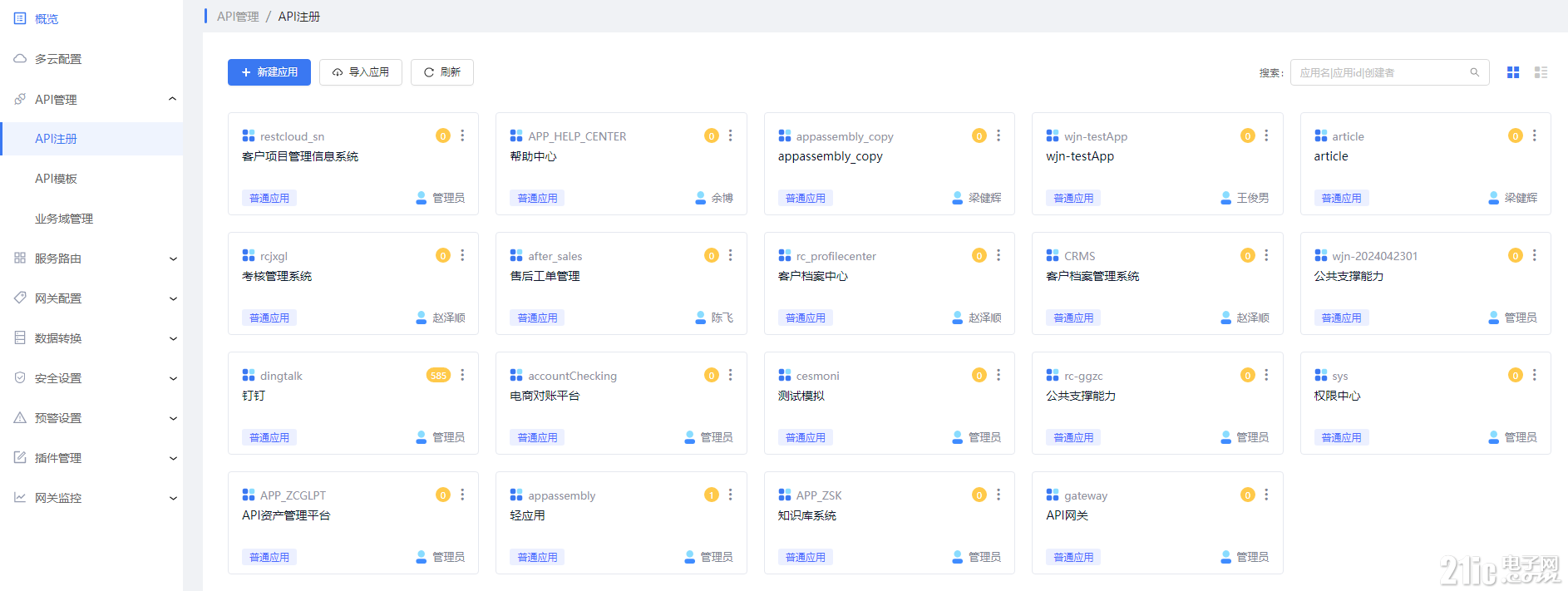Open more options for gateway card
1568x591 pixels.
pos(1266,495)
